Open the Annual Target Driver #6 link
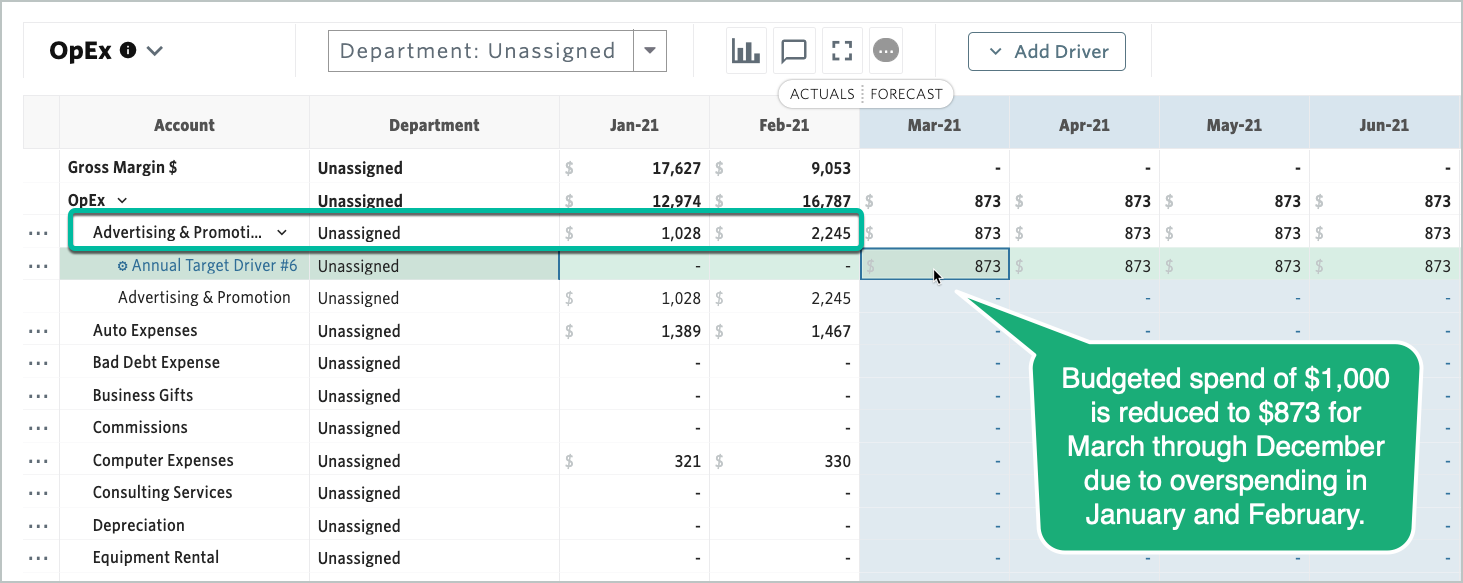The image size is (1463, 583). [x=214, y=266]
